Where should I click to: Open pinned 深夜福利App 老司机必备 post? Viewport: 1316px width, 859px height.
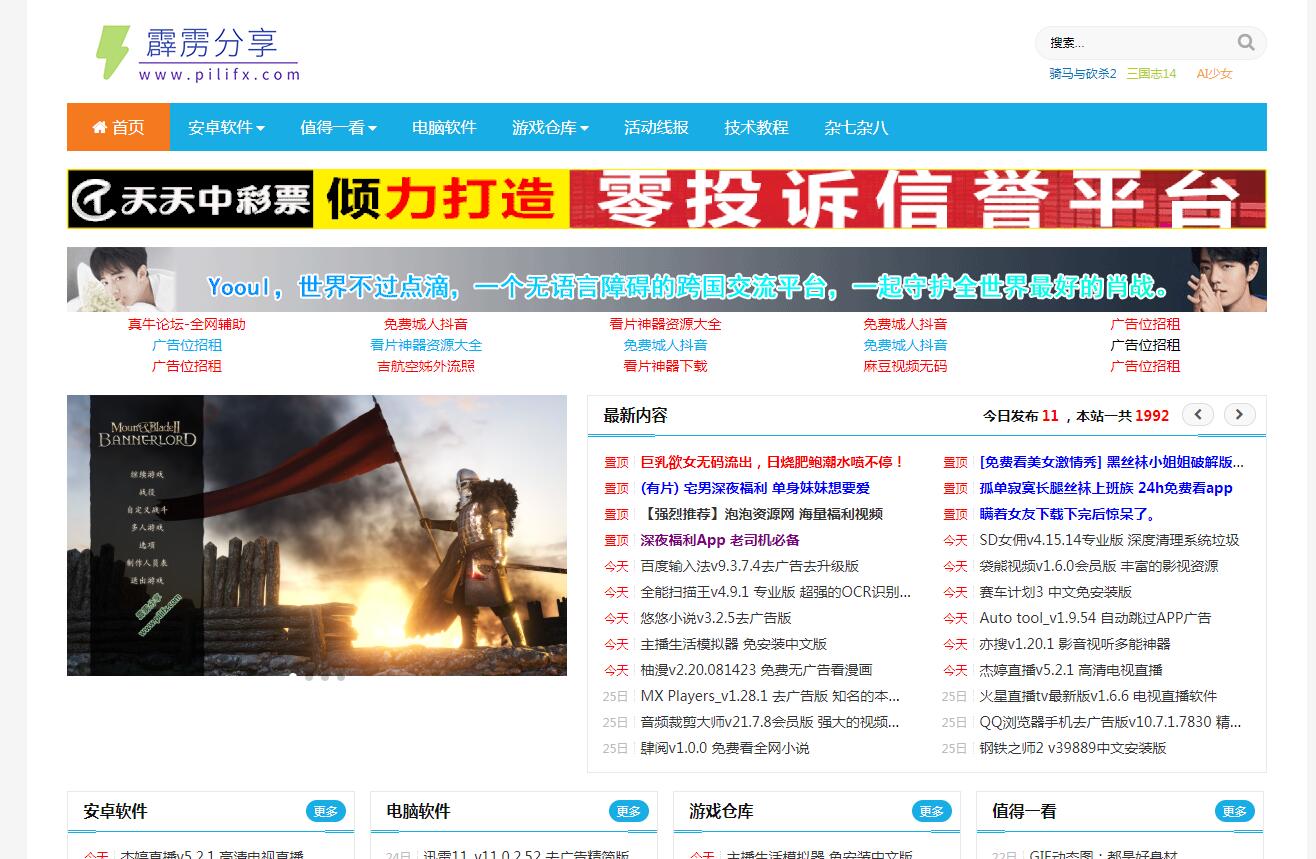coord(720,540)
